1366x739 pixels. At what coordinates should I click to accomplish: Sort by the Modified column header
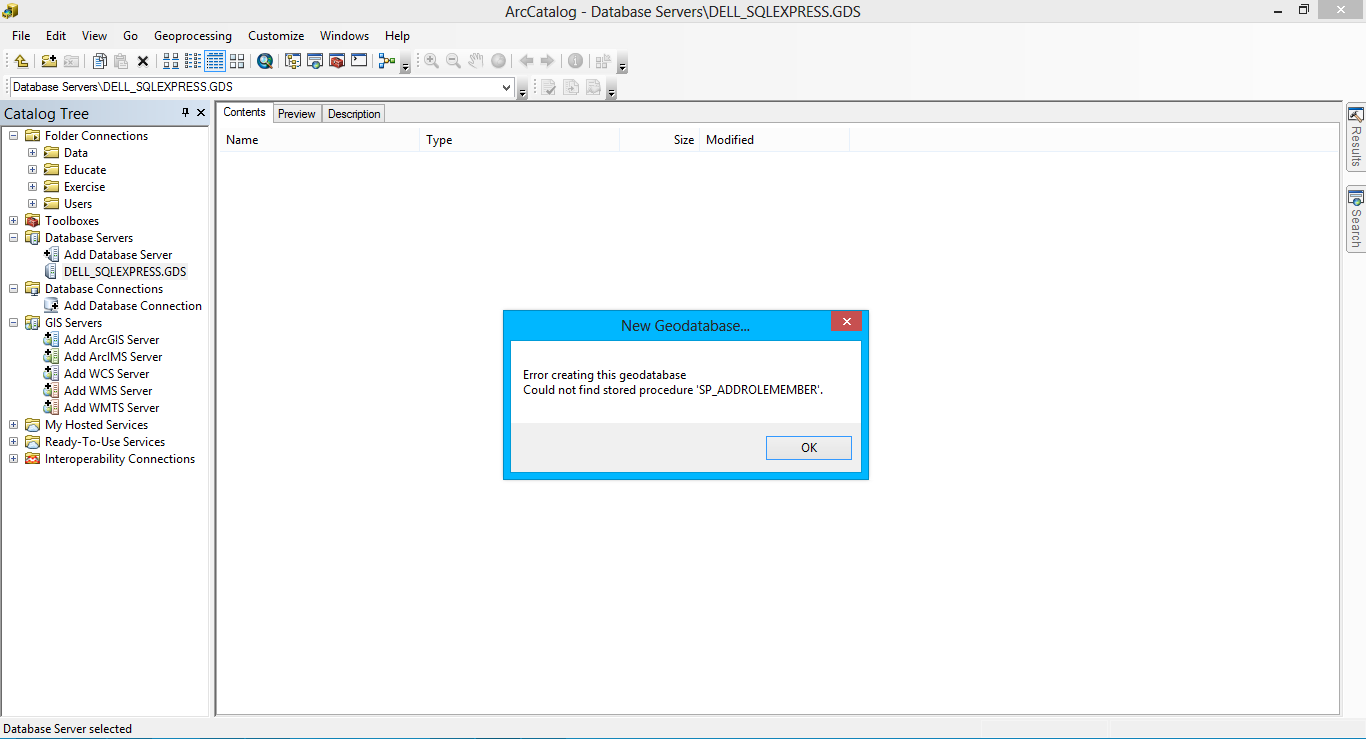coord(775,140)
